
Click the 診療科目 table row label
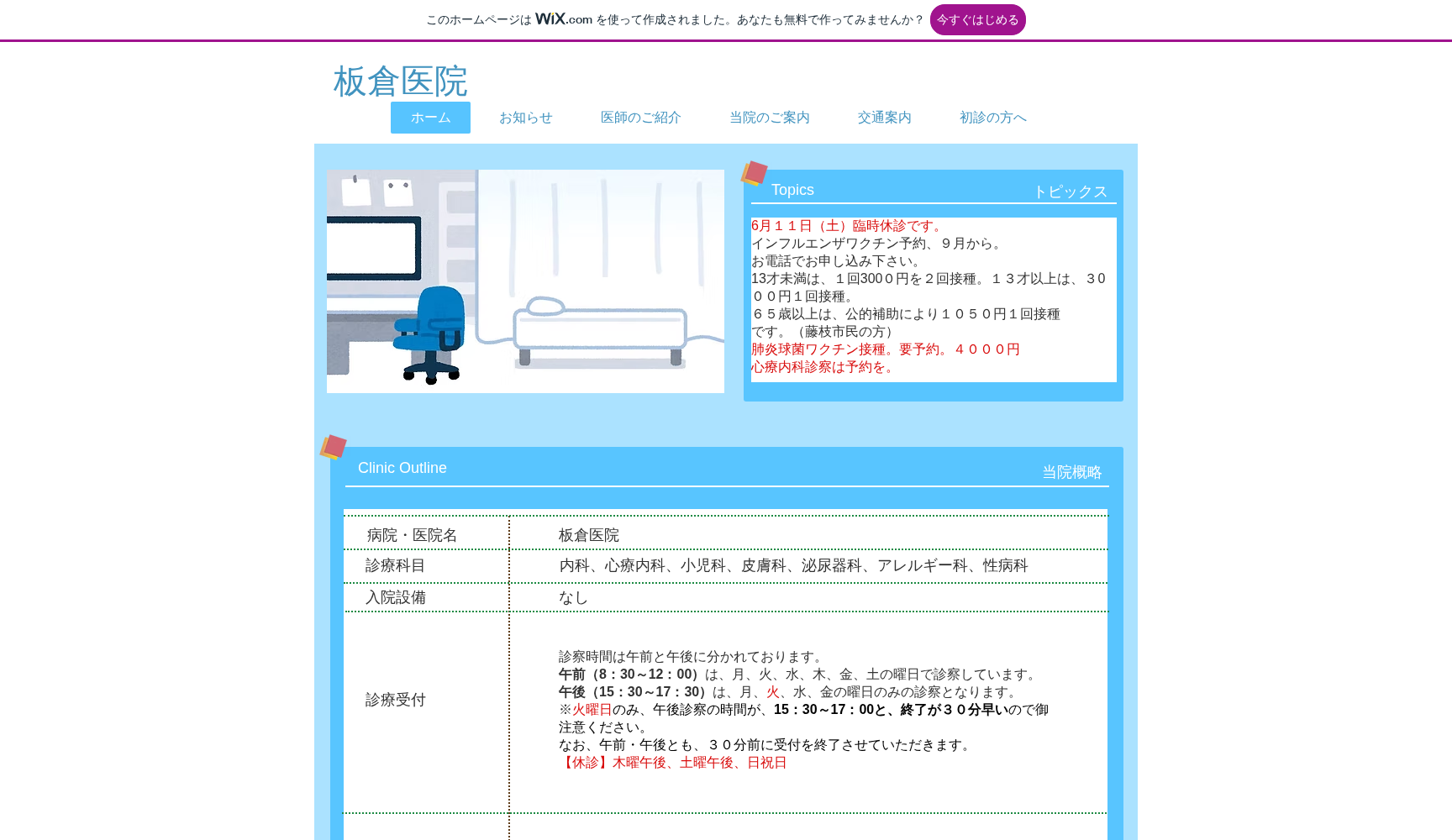pos(395,566)
